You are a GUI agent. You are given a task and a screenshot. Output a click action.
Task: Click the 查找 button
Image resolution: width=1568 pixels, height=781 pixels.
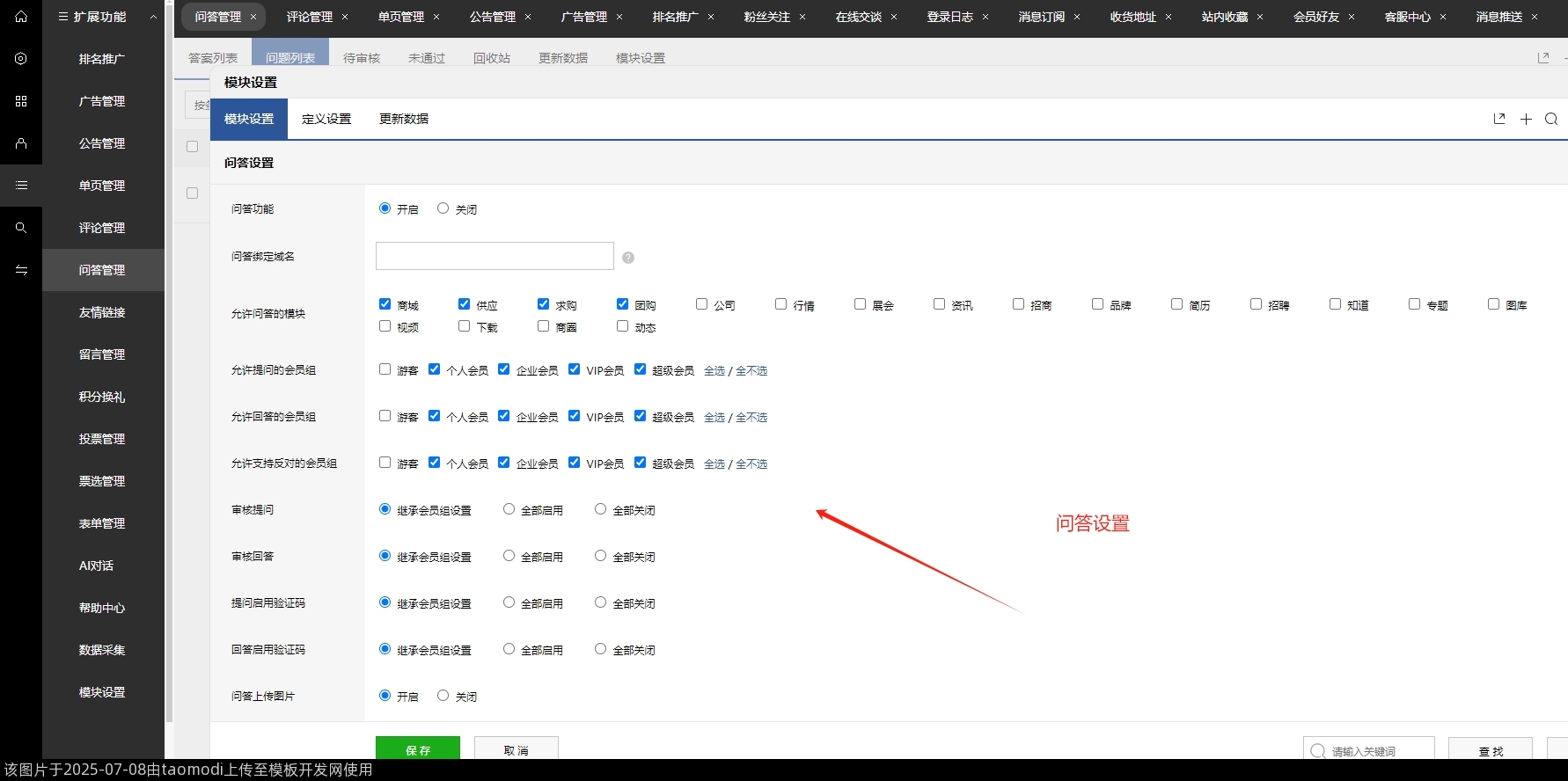tap(1491, 750)
